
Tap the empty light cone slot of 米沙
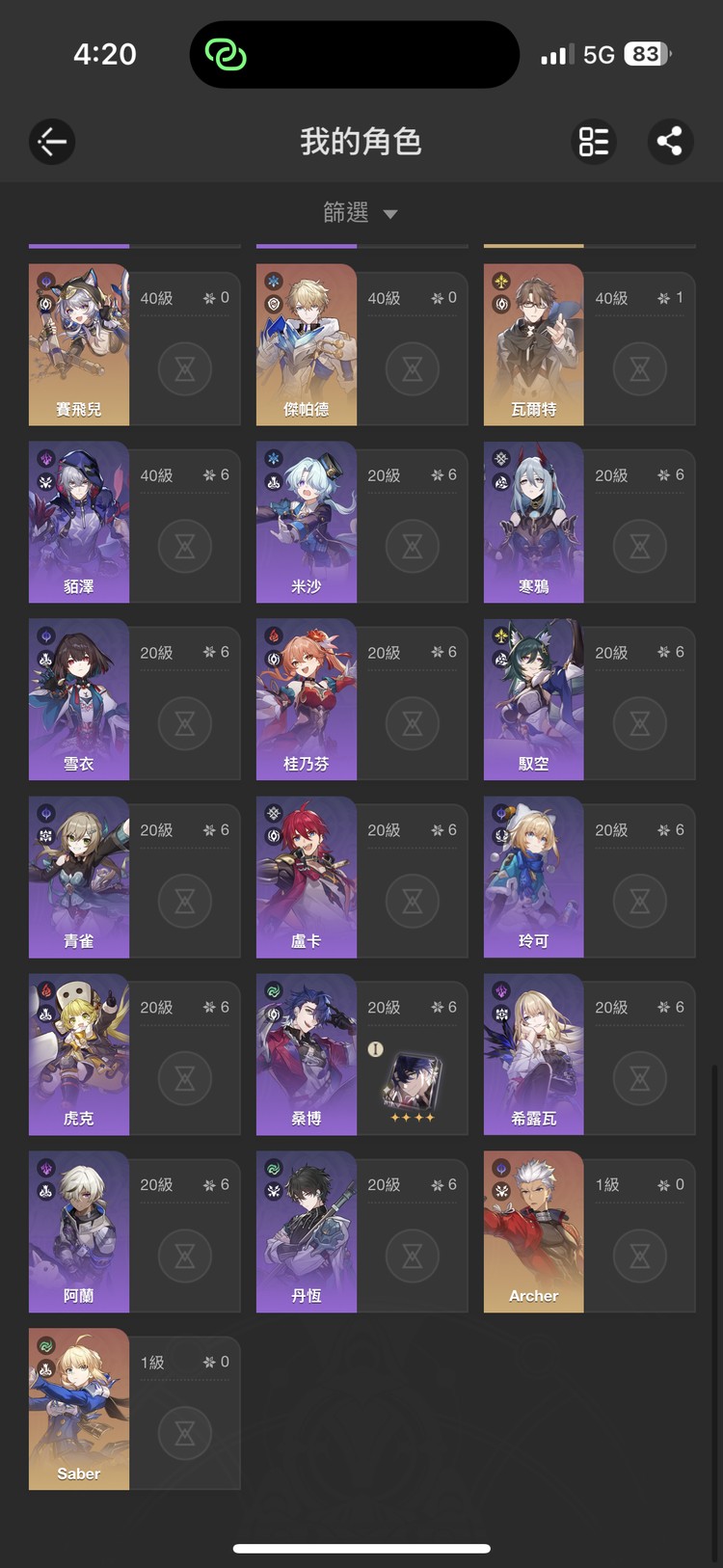tap(413, 547)
